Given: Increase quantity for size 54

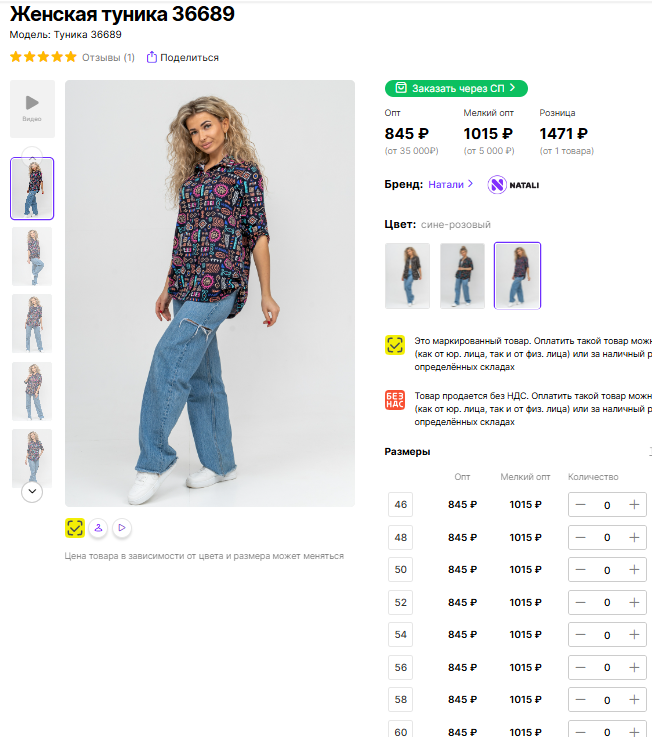Looking at the screenshot, I should coord(634,635).
